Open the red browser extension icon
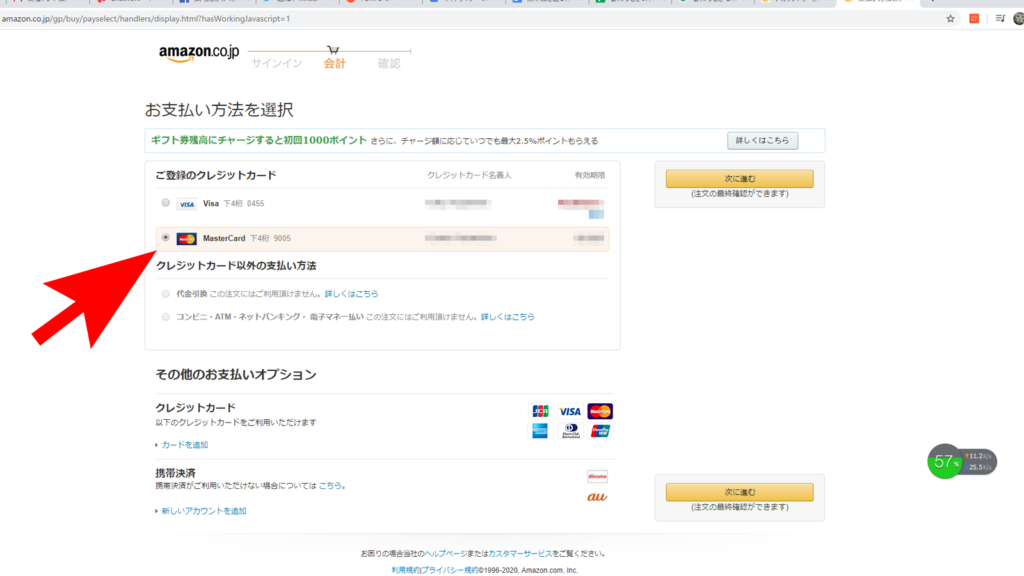The width and height of the screenshot is (1024, 576). pyautogui.click(x=974, y=19)
